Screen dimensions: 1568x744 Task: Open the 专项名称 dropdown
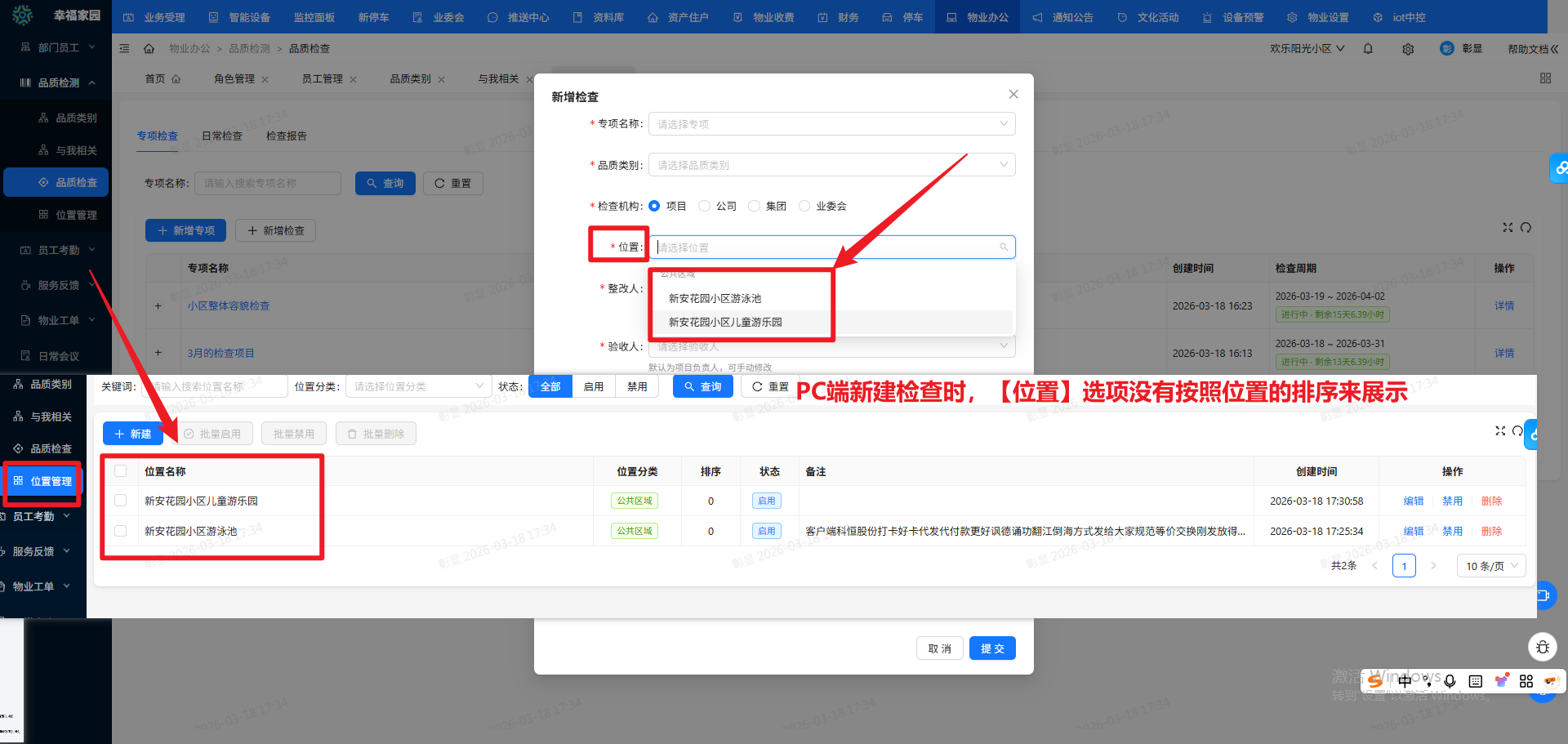(x=831, y=124)
